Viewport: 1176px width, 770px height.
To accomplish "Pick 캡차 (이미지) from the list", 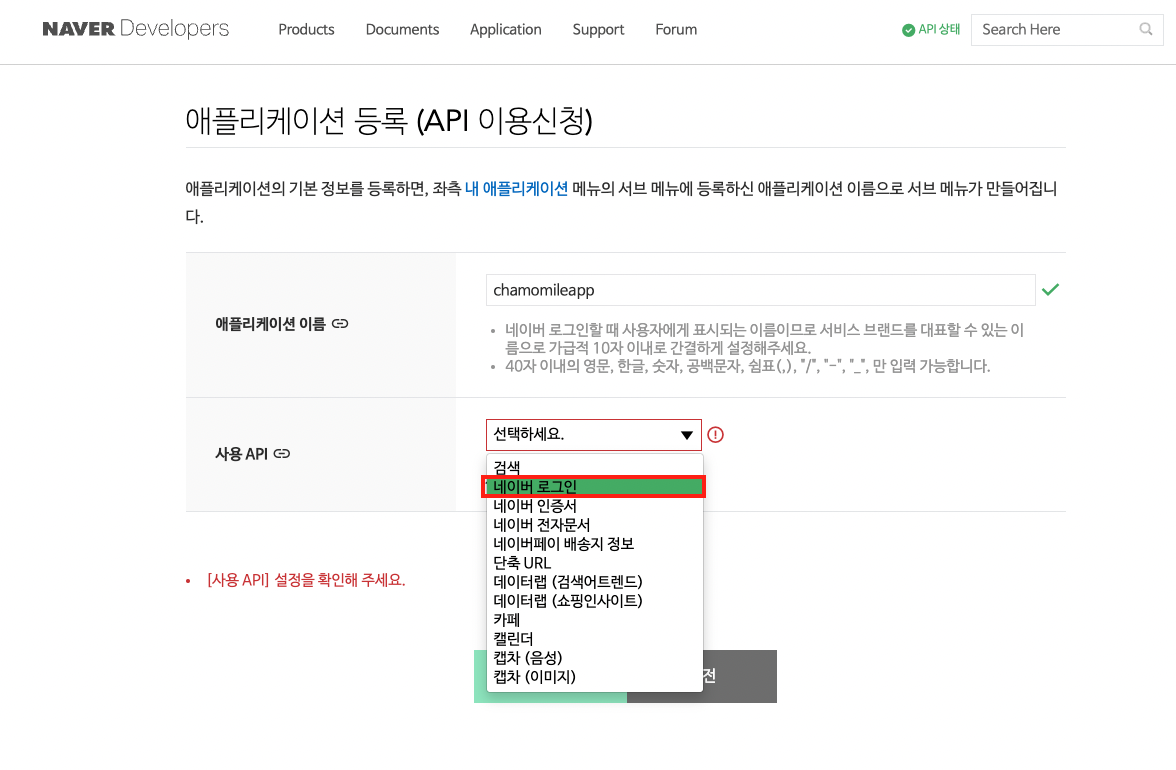I will click(x=534, y=677).
